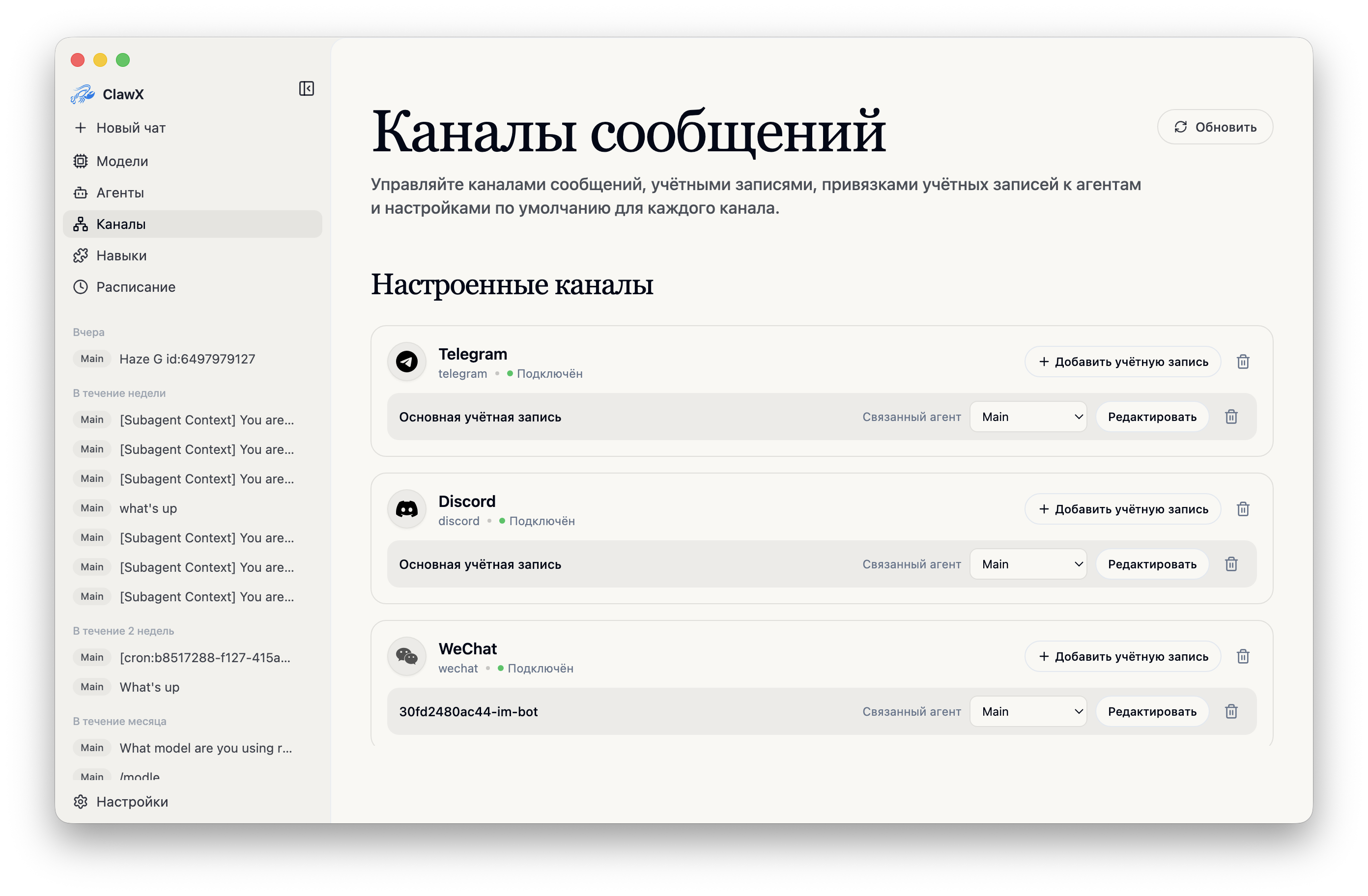Add an account to the Discord channel
Viewport: 1368px width, 896px height.
click(x=1123, y=509)
